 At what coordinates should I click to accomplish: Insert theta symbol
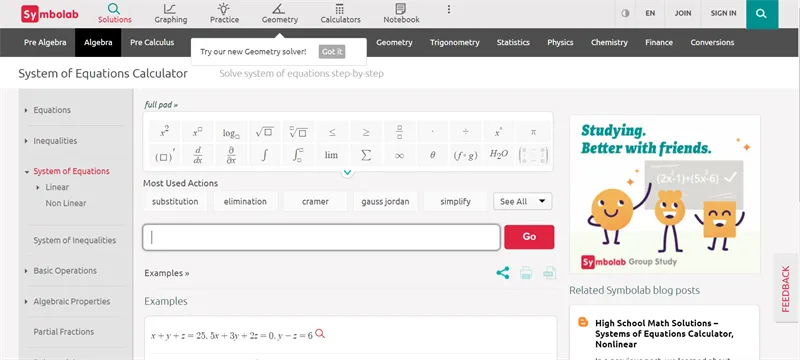(x=433, y=155)
